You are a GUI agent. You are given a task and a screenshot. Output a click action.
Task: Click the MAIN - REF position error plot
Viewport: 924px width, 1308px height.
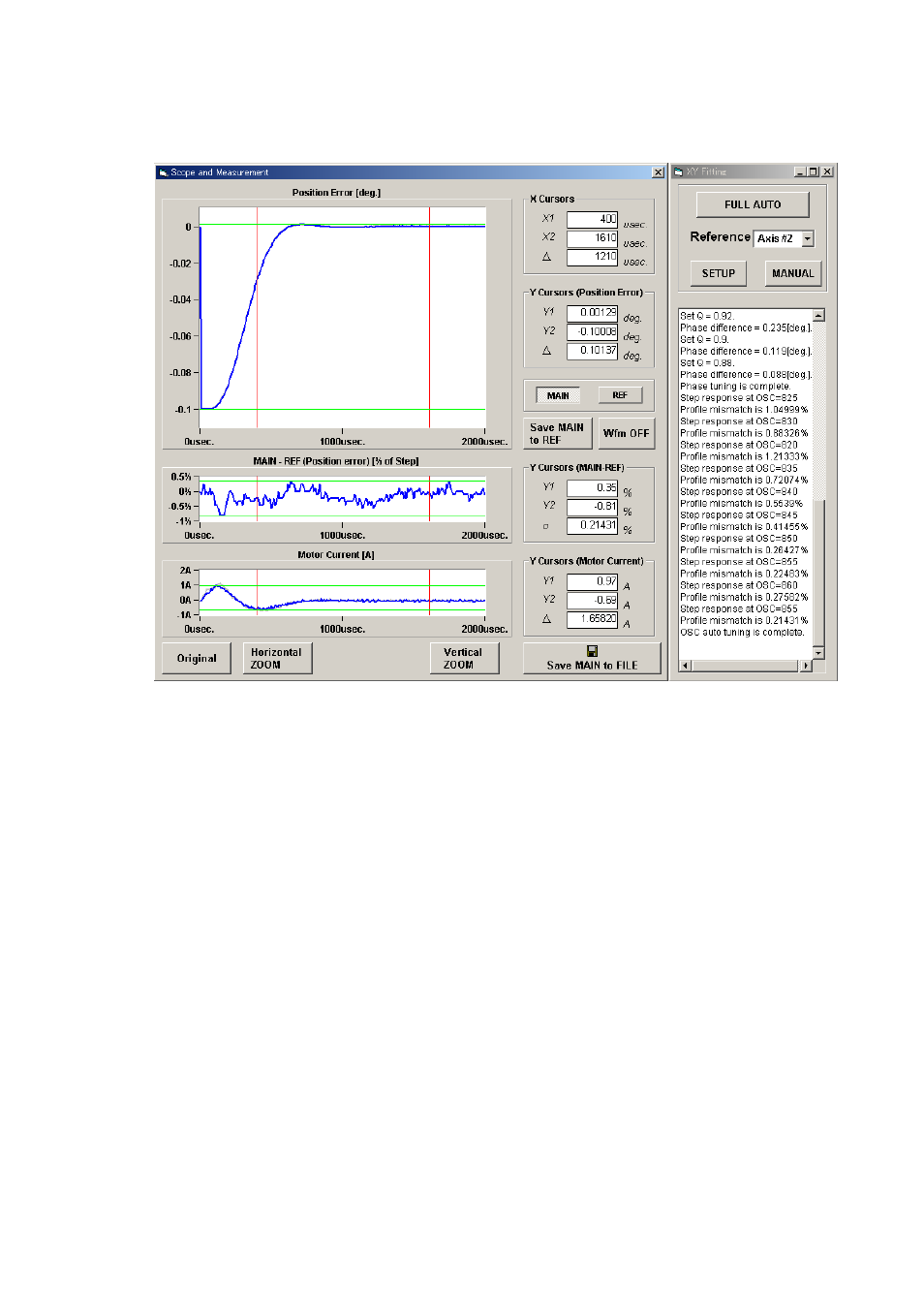pyautogui.click(x=342, y=498)
